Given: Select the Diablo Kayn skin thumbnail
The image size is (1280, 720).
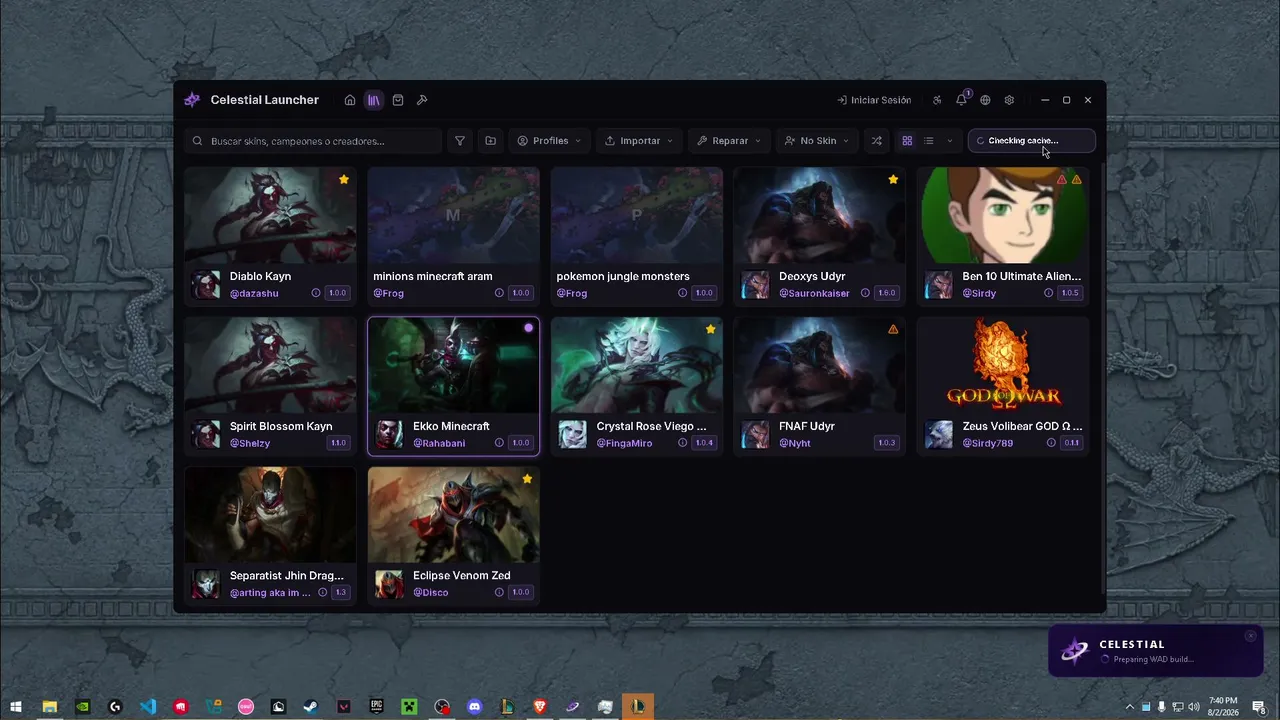Looking at the screenshot, I should (270, 216).
